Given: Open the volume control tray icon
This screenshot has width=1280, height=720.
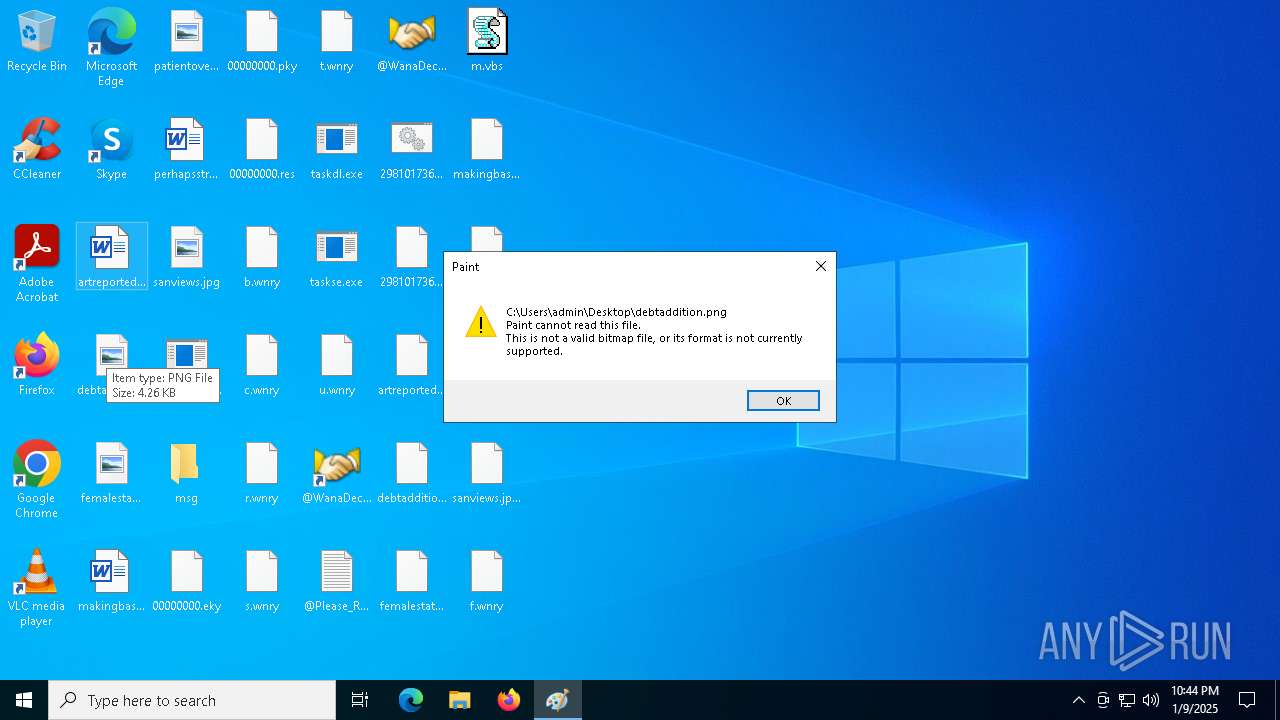Looking at the screenshot, I should pos(1151,700).
